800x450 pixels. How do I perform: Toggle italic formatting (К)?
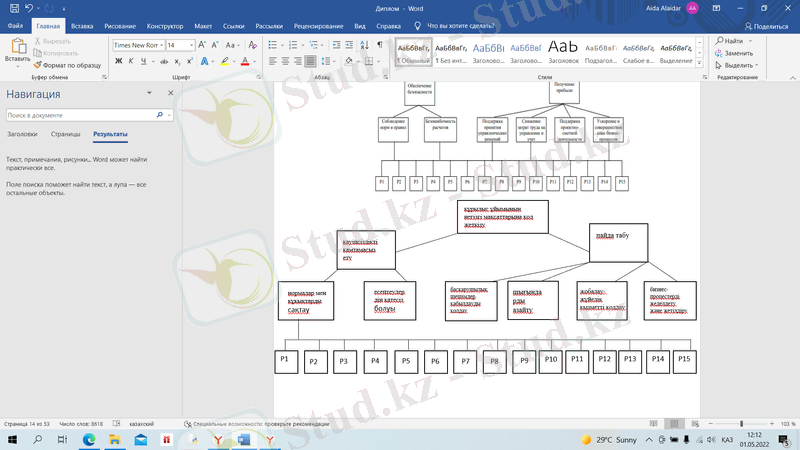131,61
